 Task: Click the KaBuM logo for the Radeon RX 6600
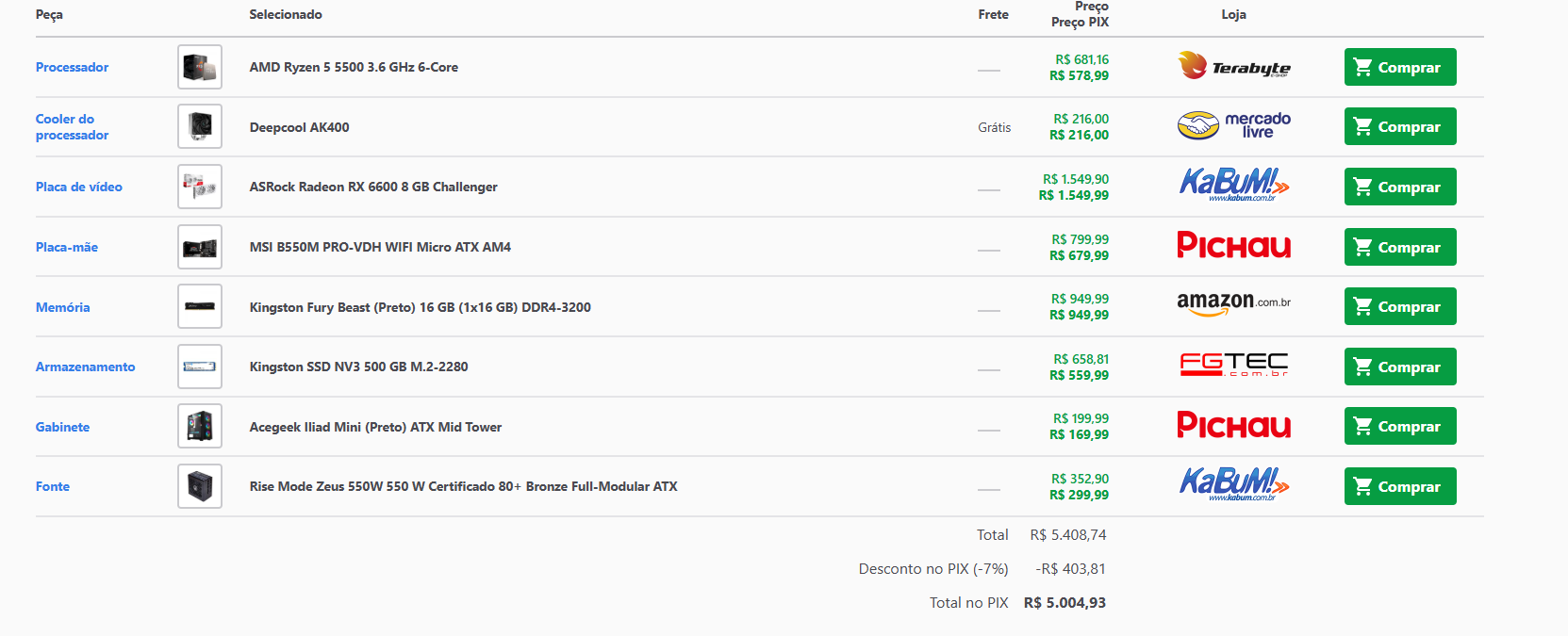point(1233,186)
